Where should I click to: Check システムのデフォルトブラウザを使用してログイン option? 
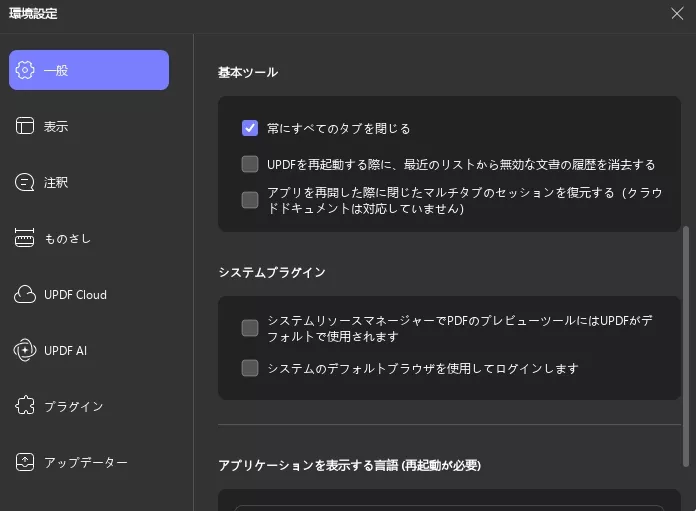[250, 368]
